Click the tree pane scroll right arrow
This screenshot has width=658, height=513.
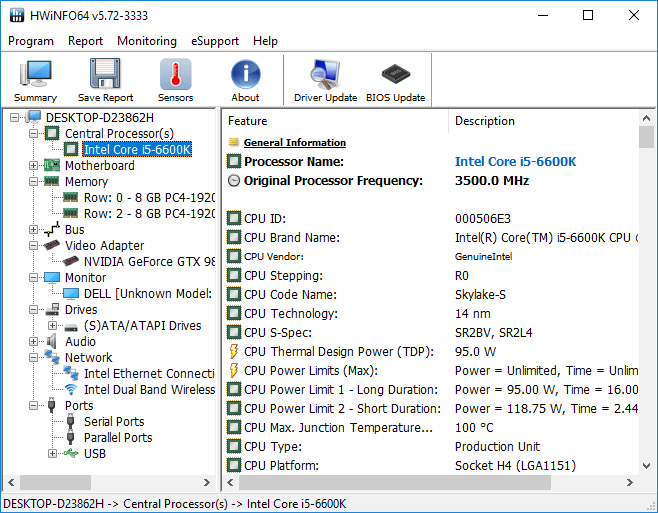click(207, 482)
